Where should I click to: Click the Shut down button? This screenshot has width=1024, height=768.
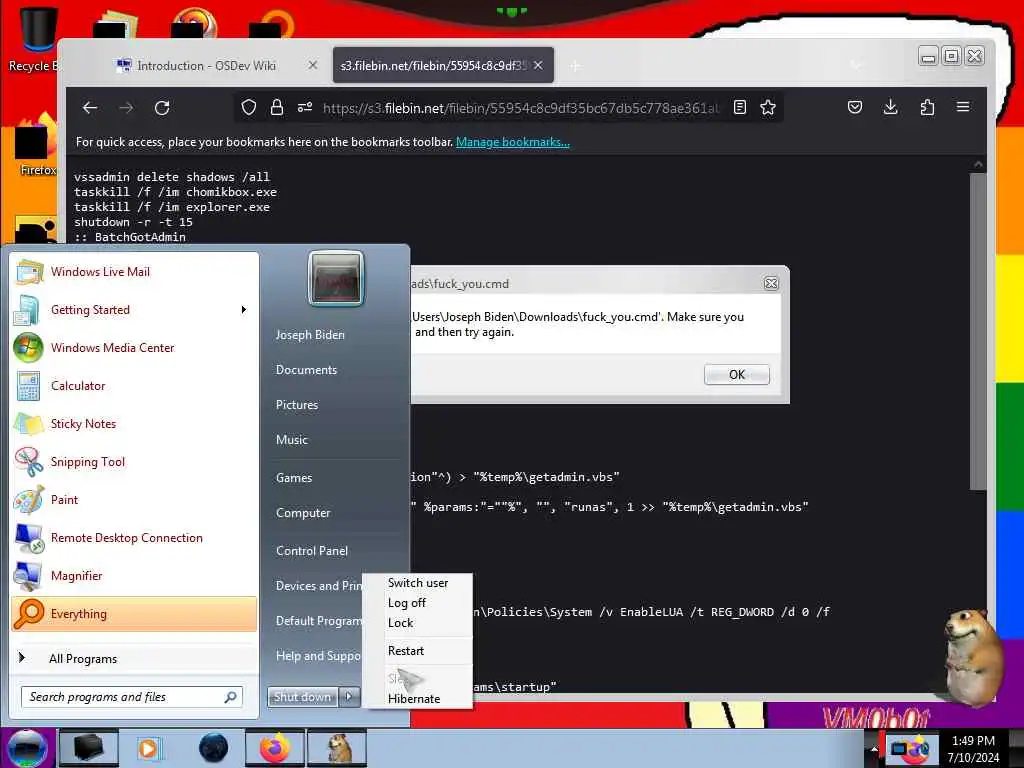302,697
